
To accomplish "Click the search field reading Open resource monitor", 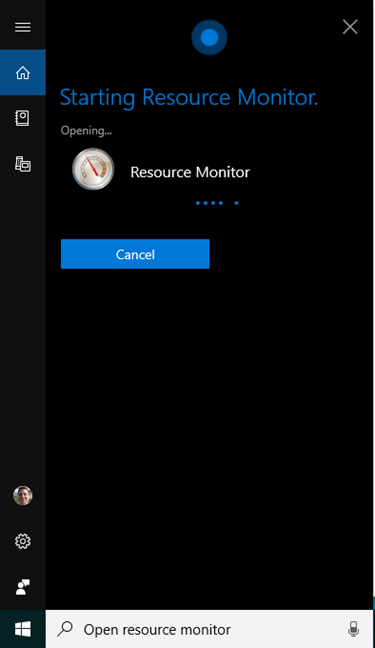I will point(210,629).
